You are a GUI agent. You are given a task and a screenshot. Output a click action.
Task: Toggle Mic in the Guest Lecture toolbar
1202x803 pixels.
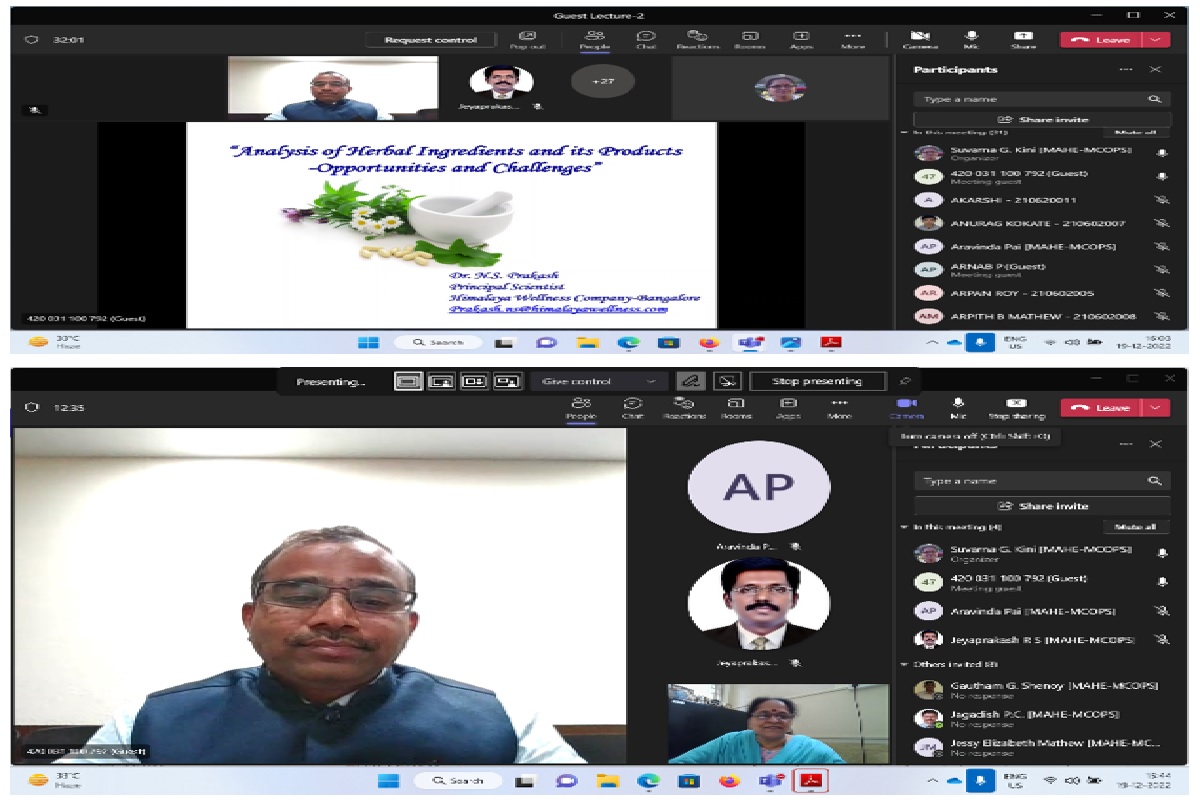(970, 38)
